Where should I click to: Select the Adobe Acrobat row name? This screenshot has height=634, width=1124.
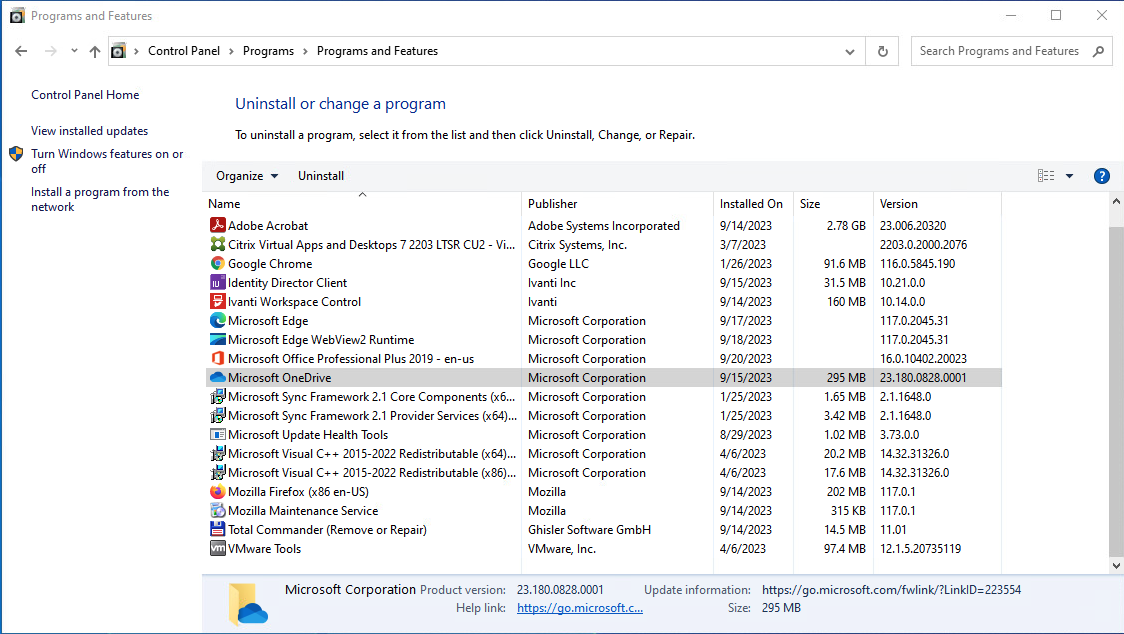pos(267,225)
